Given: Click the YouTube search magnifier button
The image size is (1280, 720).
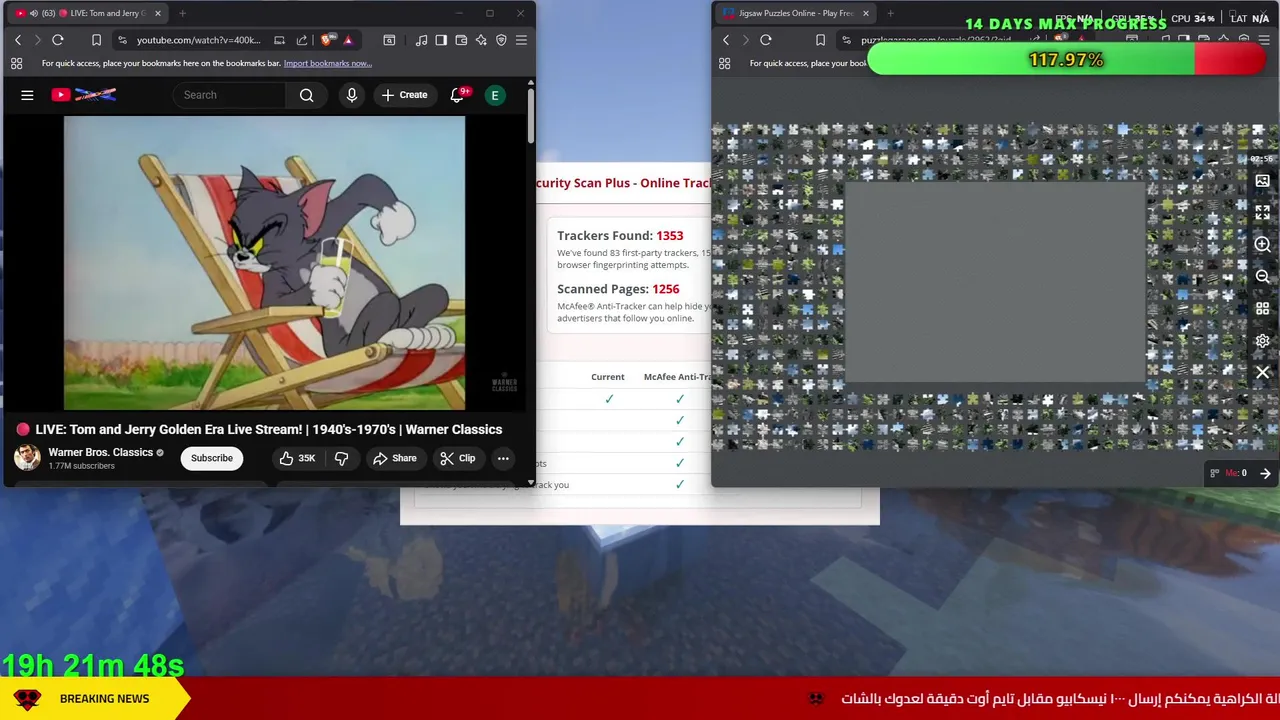Looking at the screenshot, I should (x=307, y=95).
